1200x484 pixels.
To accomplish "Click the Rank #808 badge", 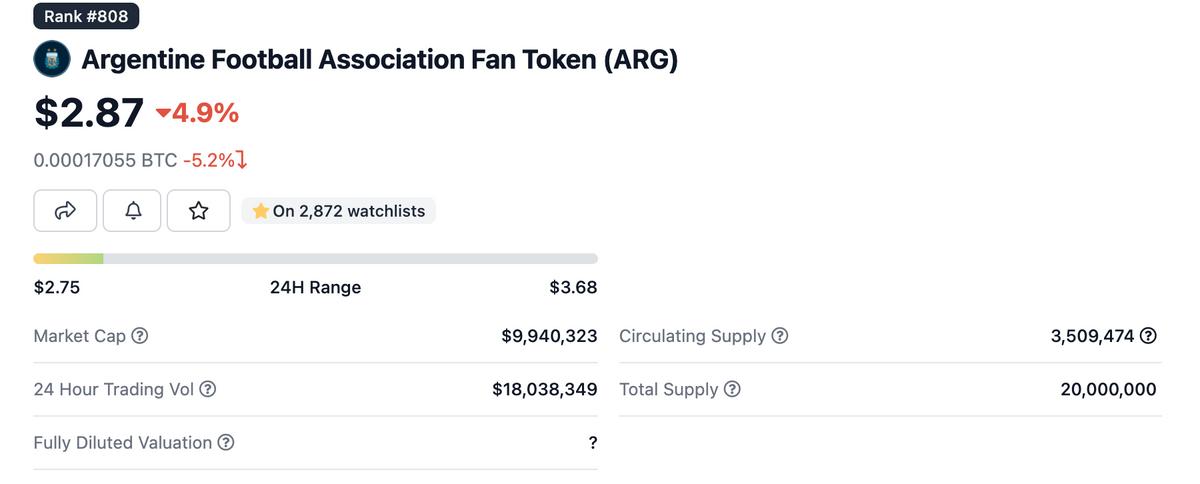I will pyautogui.click(x=87, y=16).
